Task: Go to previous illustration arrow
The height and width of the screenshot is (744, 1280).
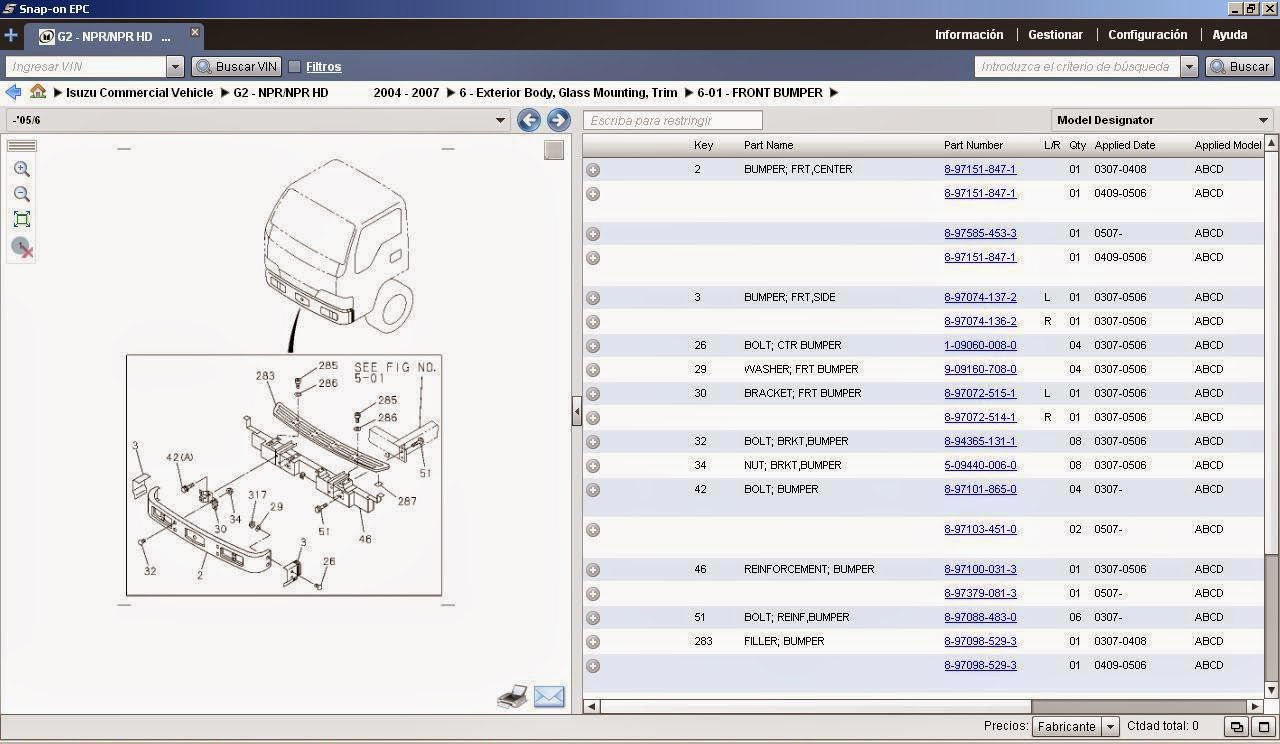Action: tap(529, 120)
